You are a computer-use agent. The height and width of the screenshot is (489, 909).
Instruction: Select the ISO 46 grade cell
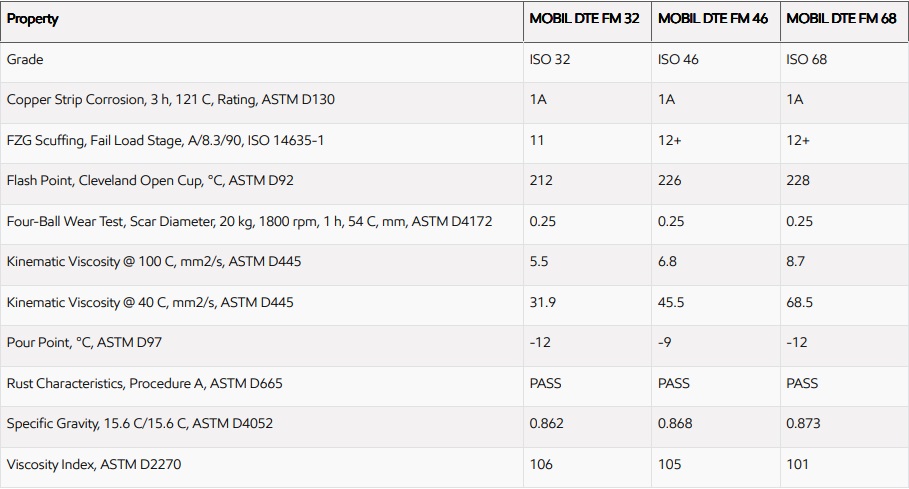(x=678, y=60)
